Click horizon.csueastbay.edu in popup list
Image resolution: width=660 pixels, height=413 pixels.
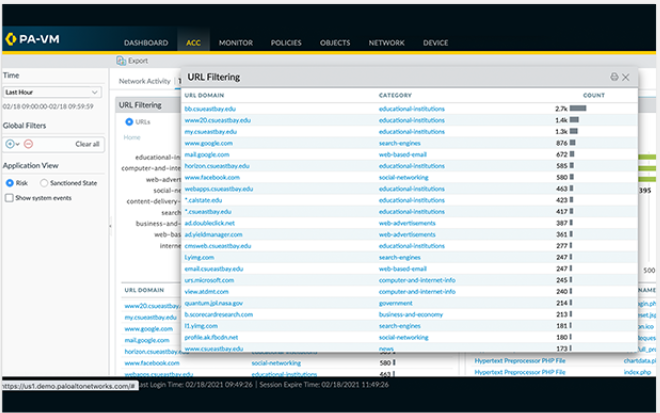pos(217,166)
